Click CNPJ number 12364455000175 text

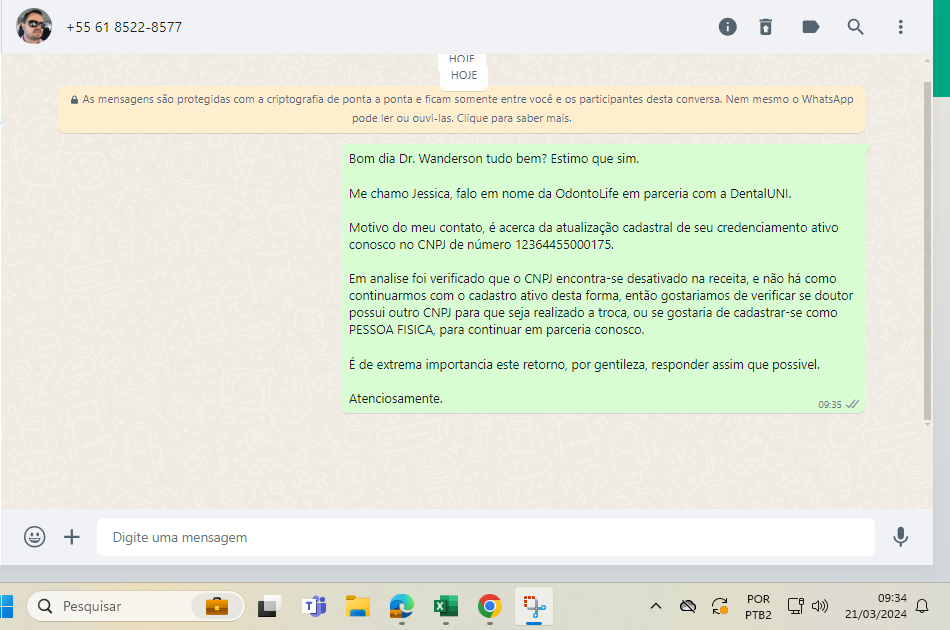pyautogui.click(x=563, y=245)
